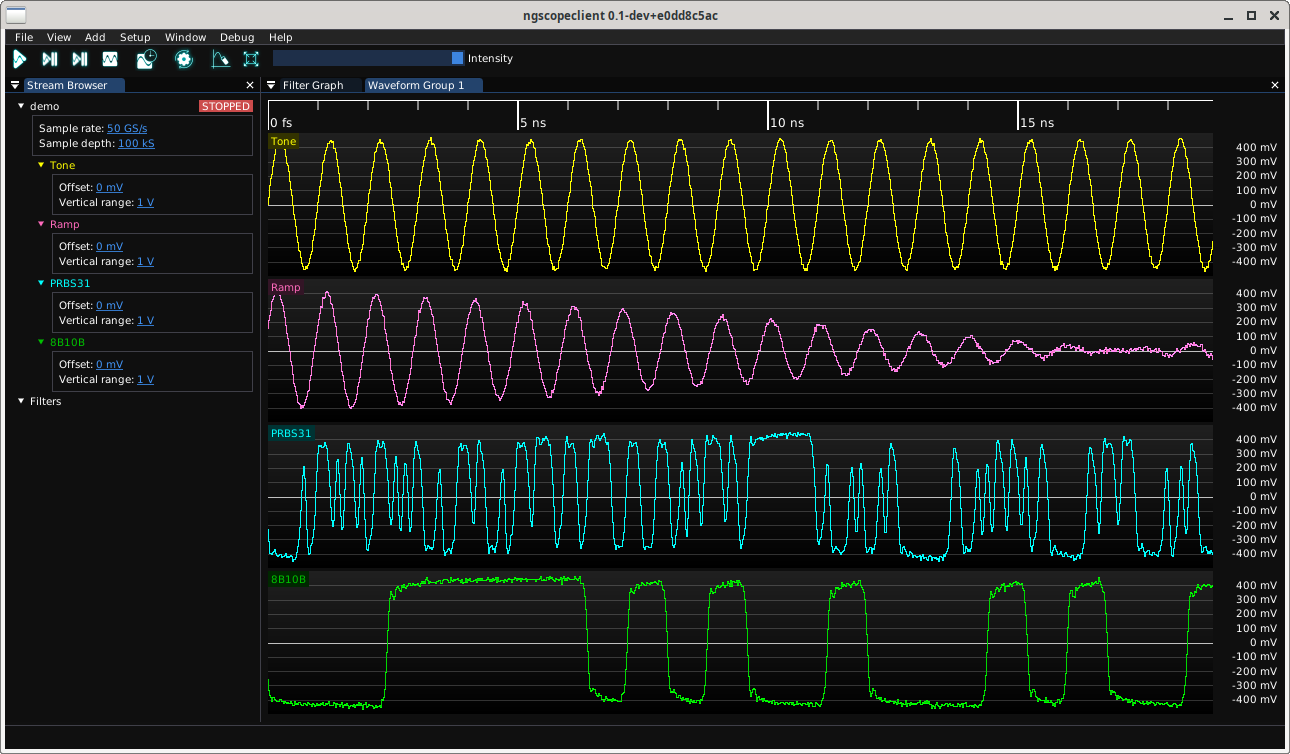Select the 8B10B name in Stream Browser
Image resolution: width=1290 pixels, height=754 pixels.
click(68, 342)
